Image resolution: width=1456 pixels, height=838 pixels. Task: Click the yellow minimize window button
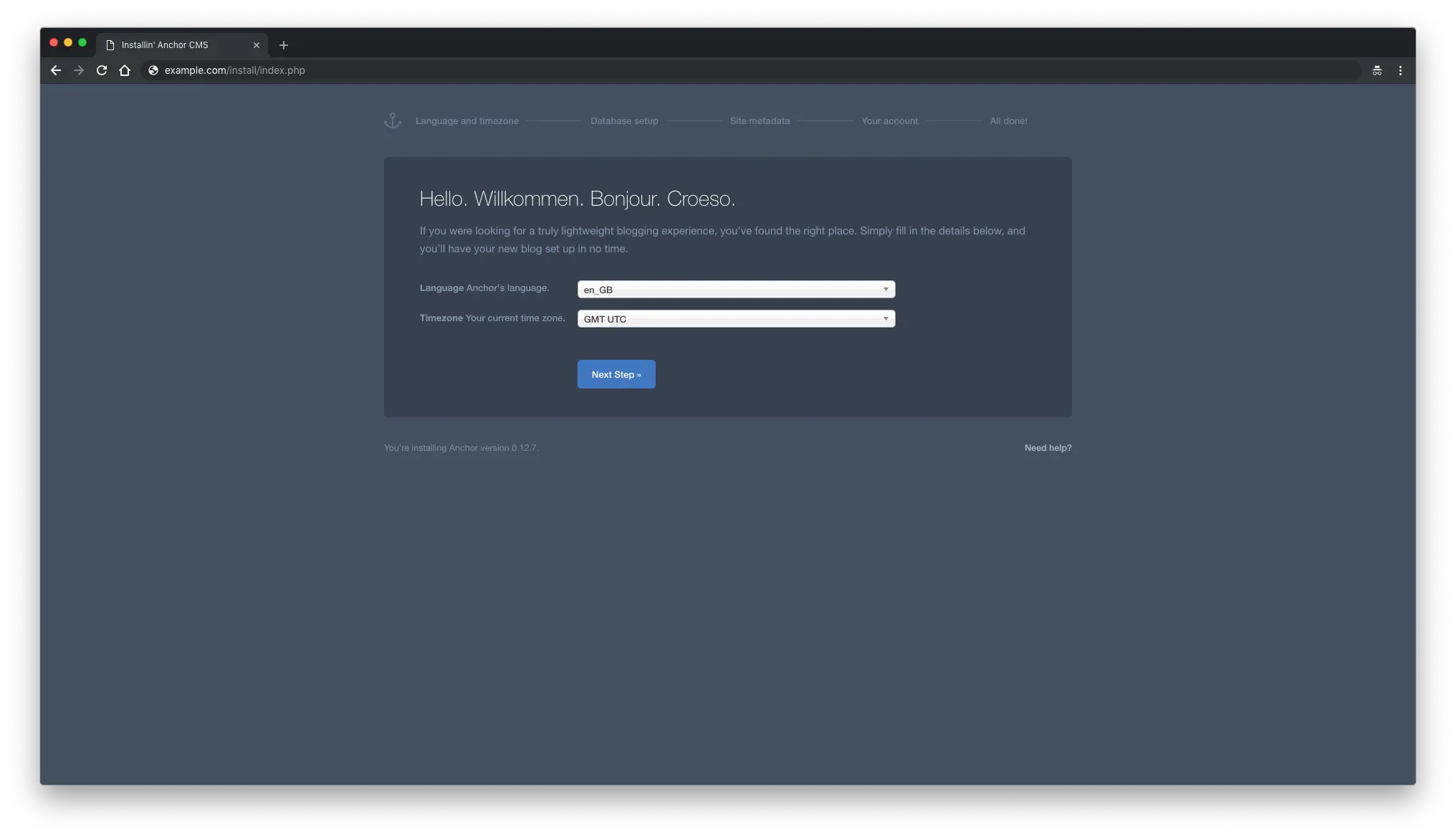(68, 43)
